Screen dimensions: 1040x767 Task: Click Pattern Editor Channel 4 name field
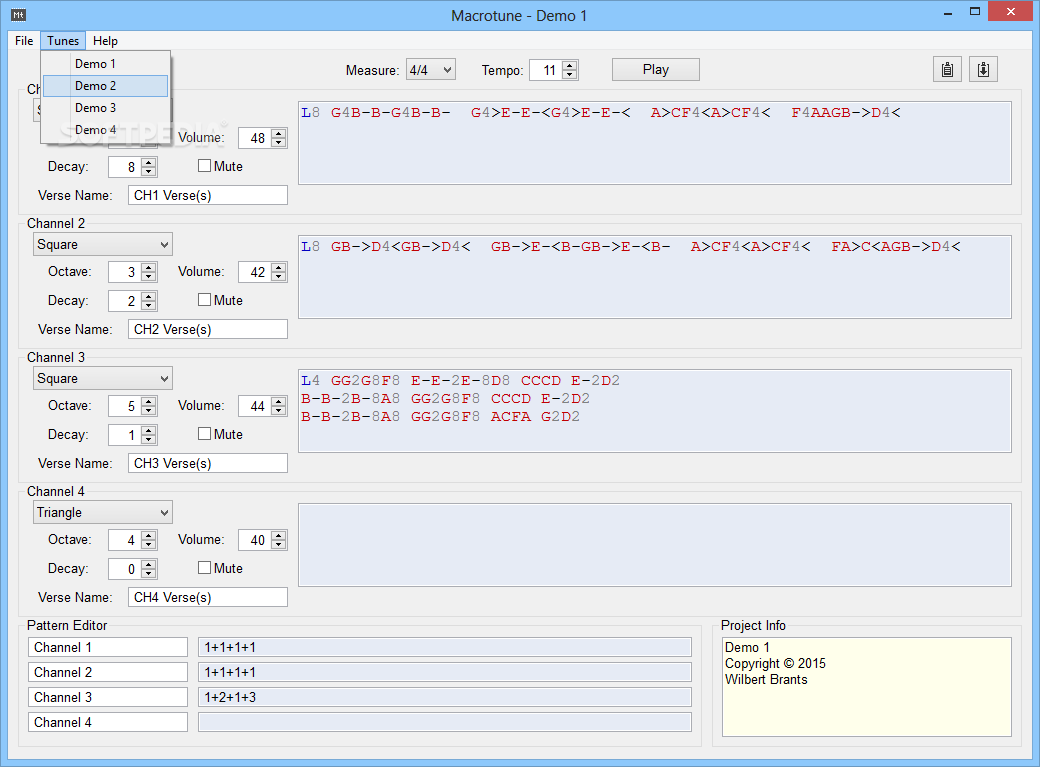point(107,722)
